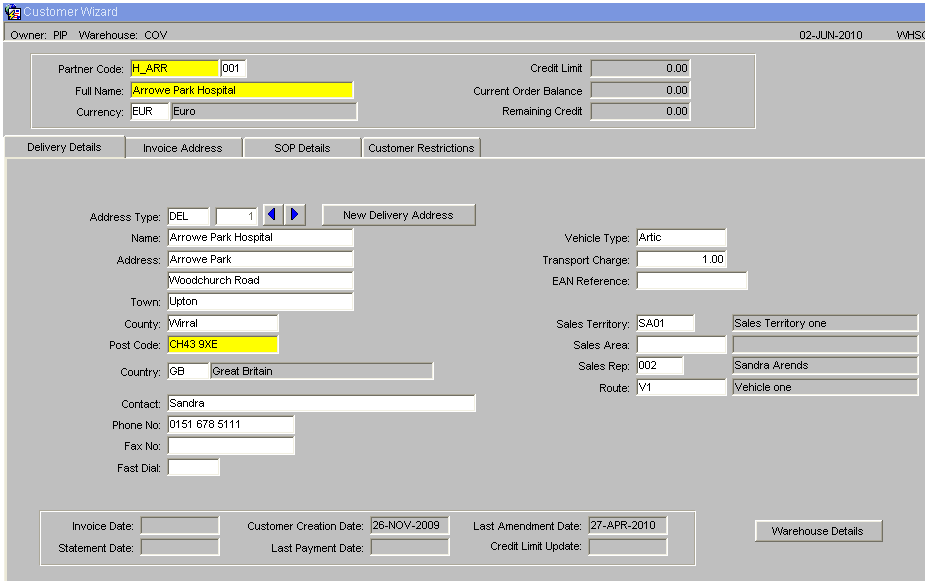Click the Address Type field DEL
Viewport: 925px width, 581px height.
click(x=188, y=216)
